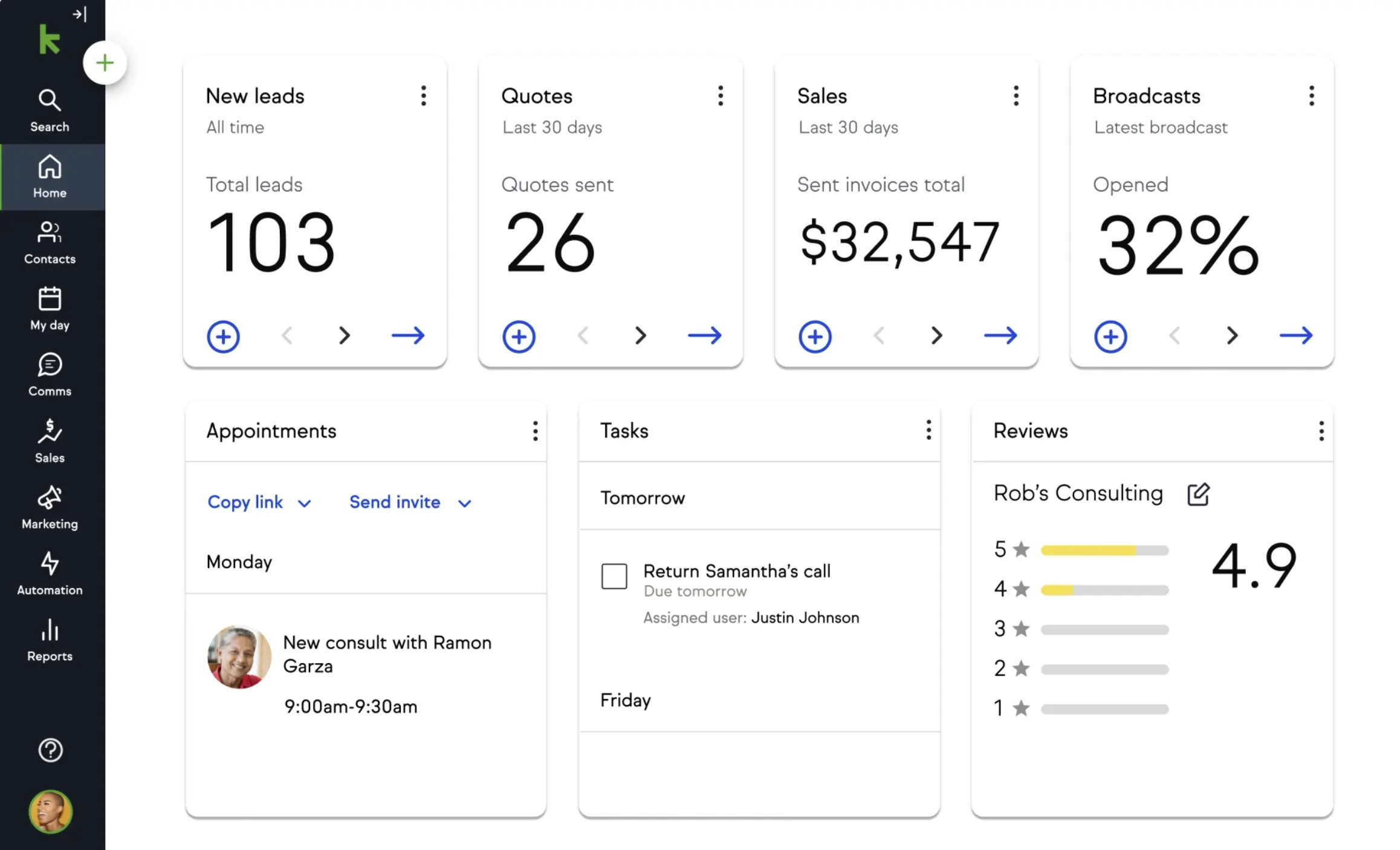
Task: Go to My day
Action: tap(50, 308)
